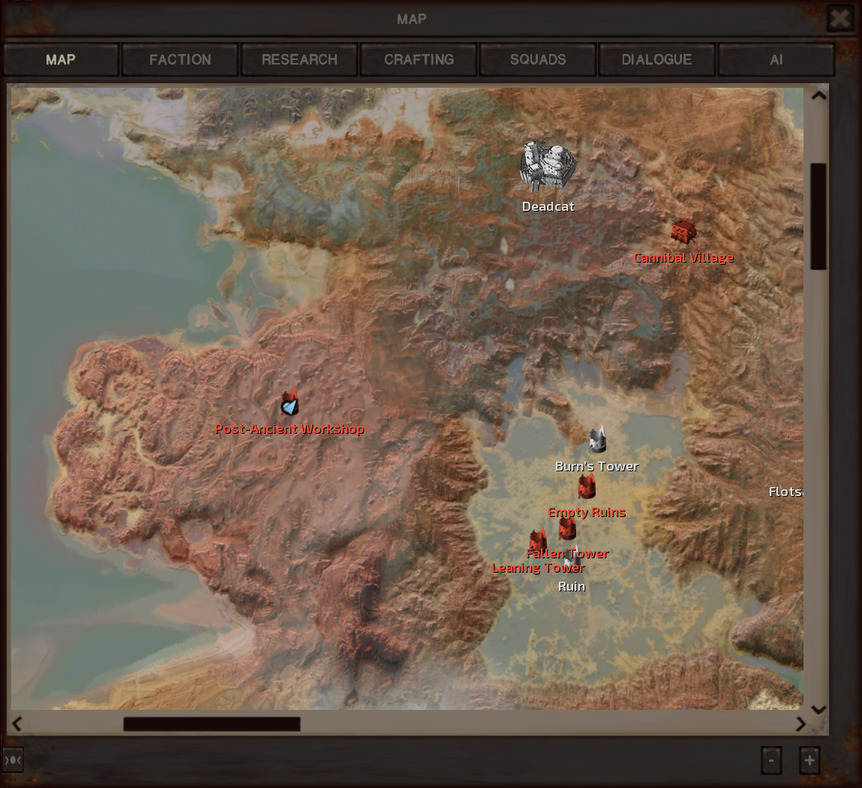This screenshot has height=788, width=862.
Task: Select the Post-Ancient Workshop marker icon
Action: point(290,403)
